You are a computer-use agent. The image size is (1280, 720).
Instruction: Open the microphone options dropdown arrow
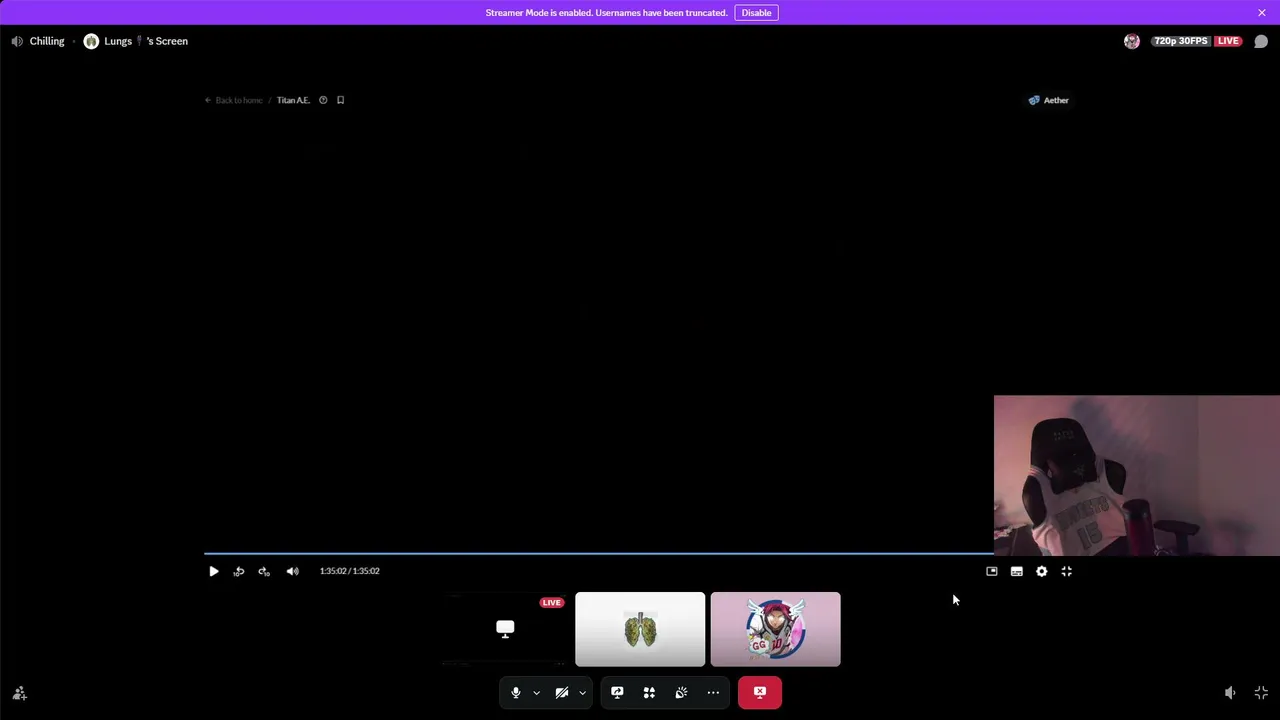point(537,692)
